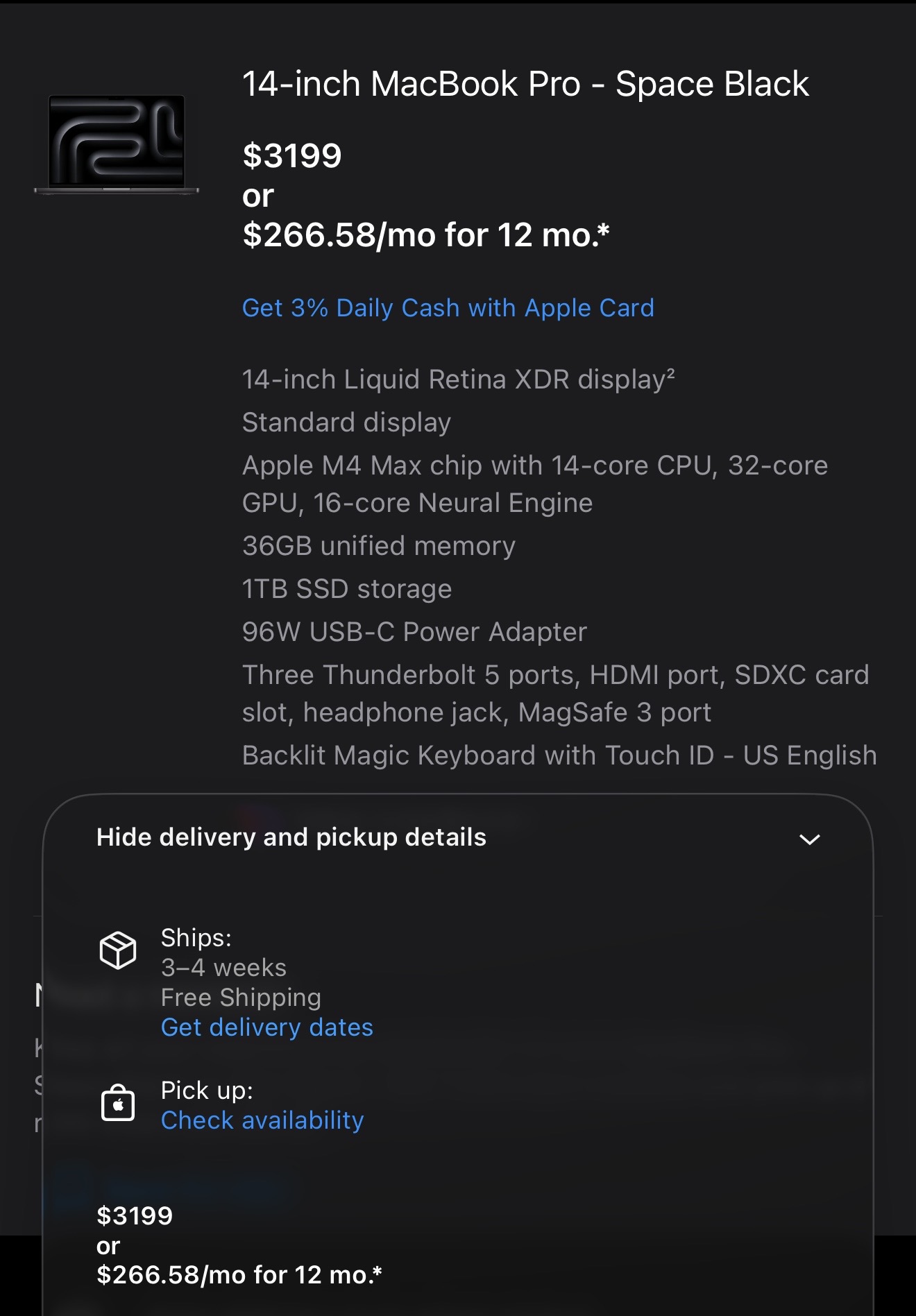Click the $266.58/mo for 12 mo. financing text
Screen dimensions: 916x1316
(426, 234)
